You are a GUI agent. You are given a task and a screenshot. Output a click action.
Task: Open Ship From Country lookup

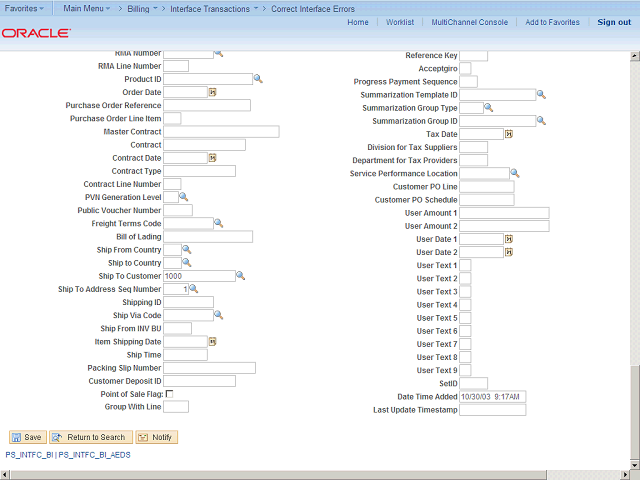pyautogui.click(x=187, y=249)
